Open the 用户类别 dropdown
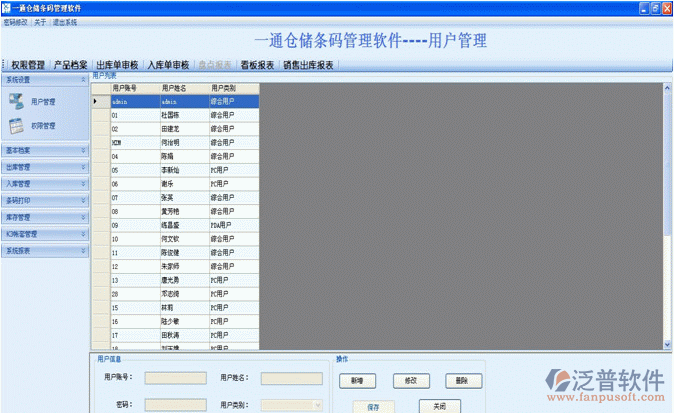The height and width of the screenshot is (413, 675). coord(318,404)
